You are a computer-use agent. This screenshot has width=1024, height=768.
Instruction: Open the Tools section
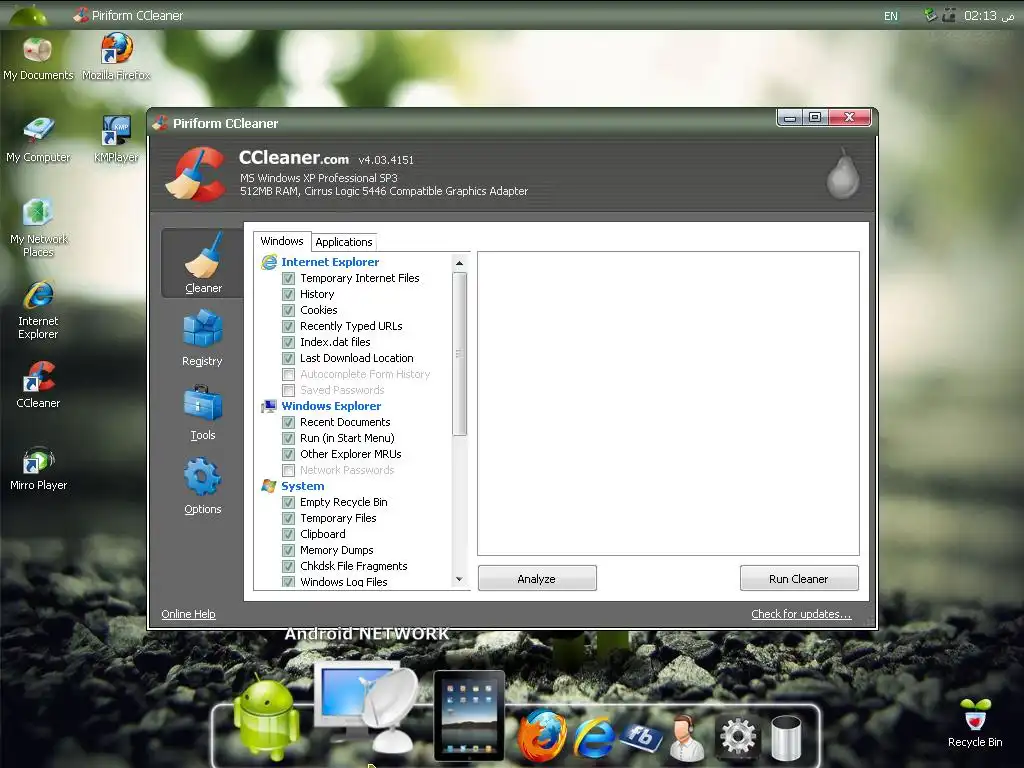(202, 413)
